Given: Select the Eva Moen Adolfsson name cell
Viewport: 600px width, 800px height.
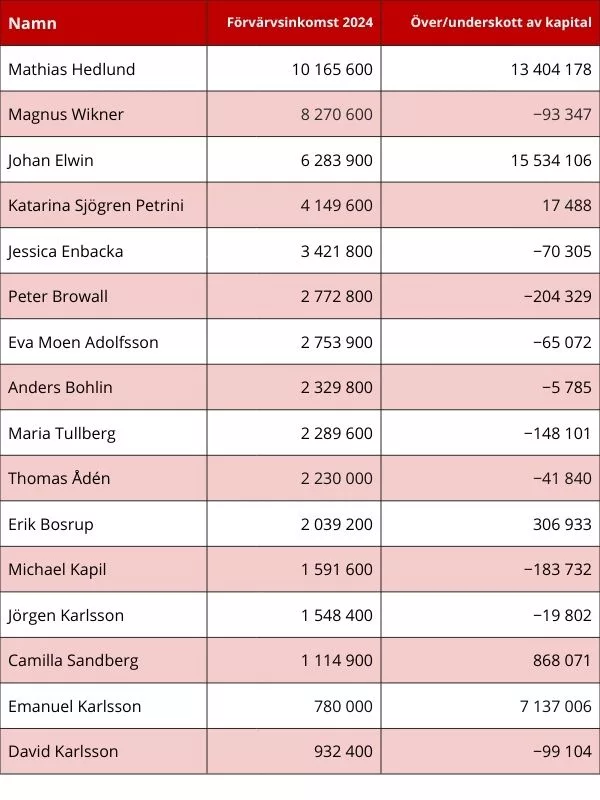Looking at the screenshot, I should tap(83, 342).
